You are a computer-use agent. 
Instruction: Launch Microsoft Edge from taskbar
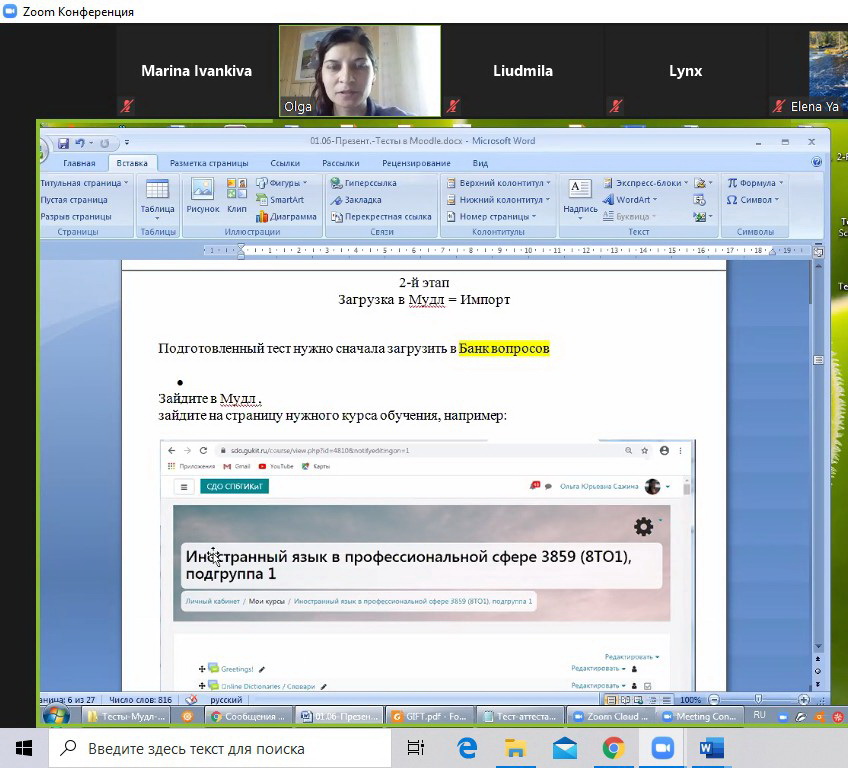(467, 749)
